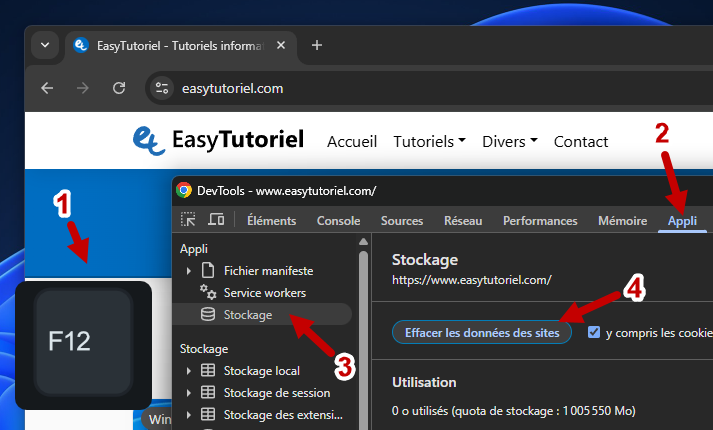Image resolution: width=713 pixels, height=430 pixels.
Task: Click the Stockage heading in the main panel
Action: [425, 260]
